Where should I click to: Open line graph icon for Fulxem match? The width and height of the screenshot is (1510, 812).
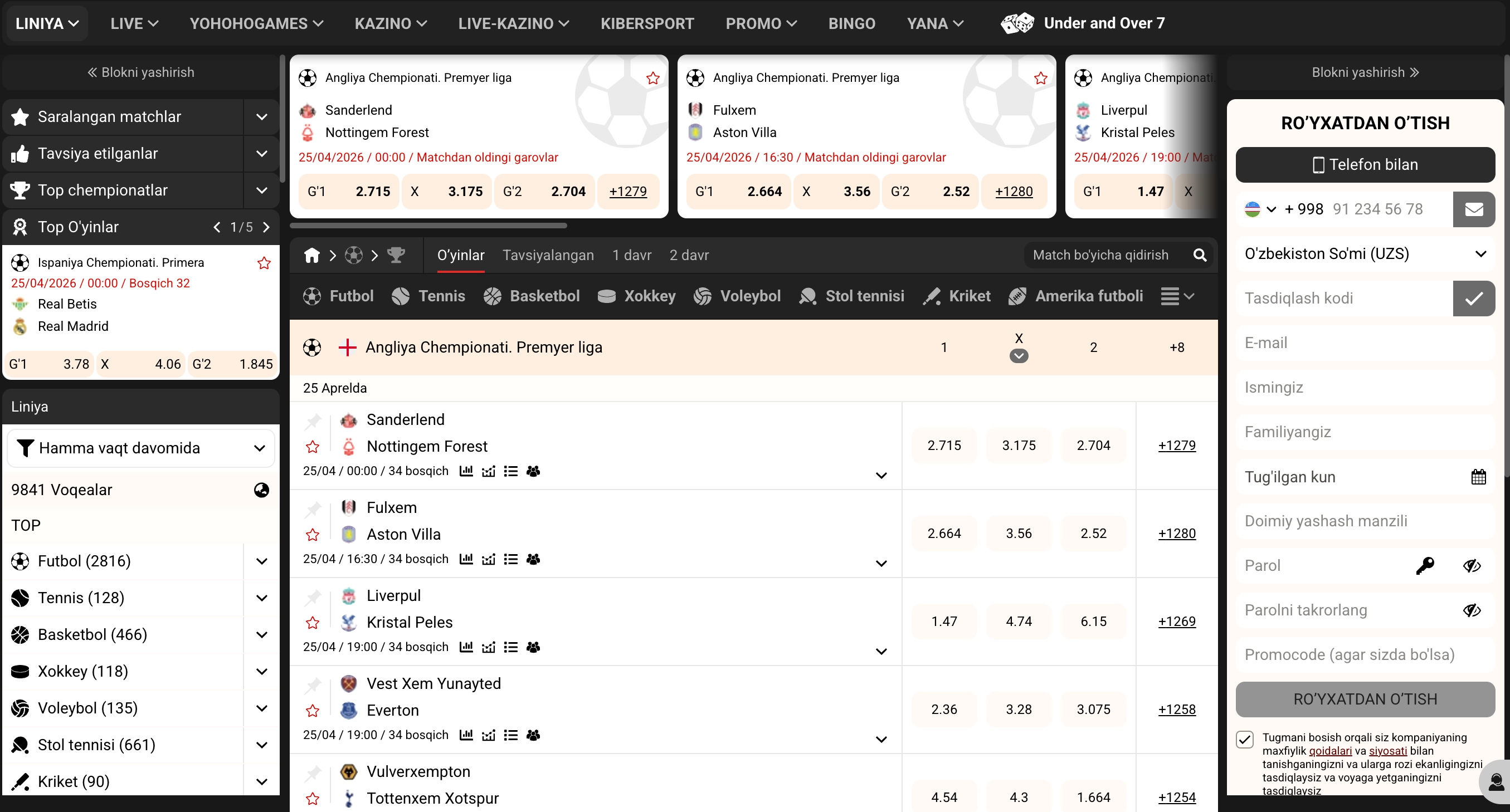pos(488,560)
